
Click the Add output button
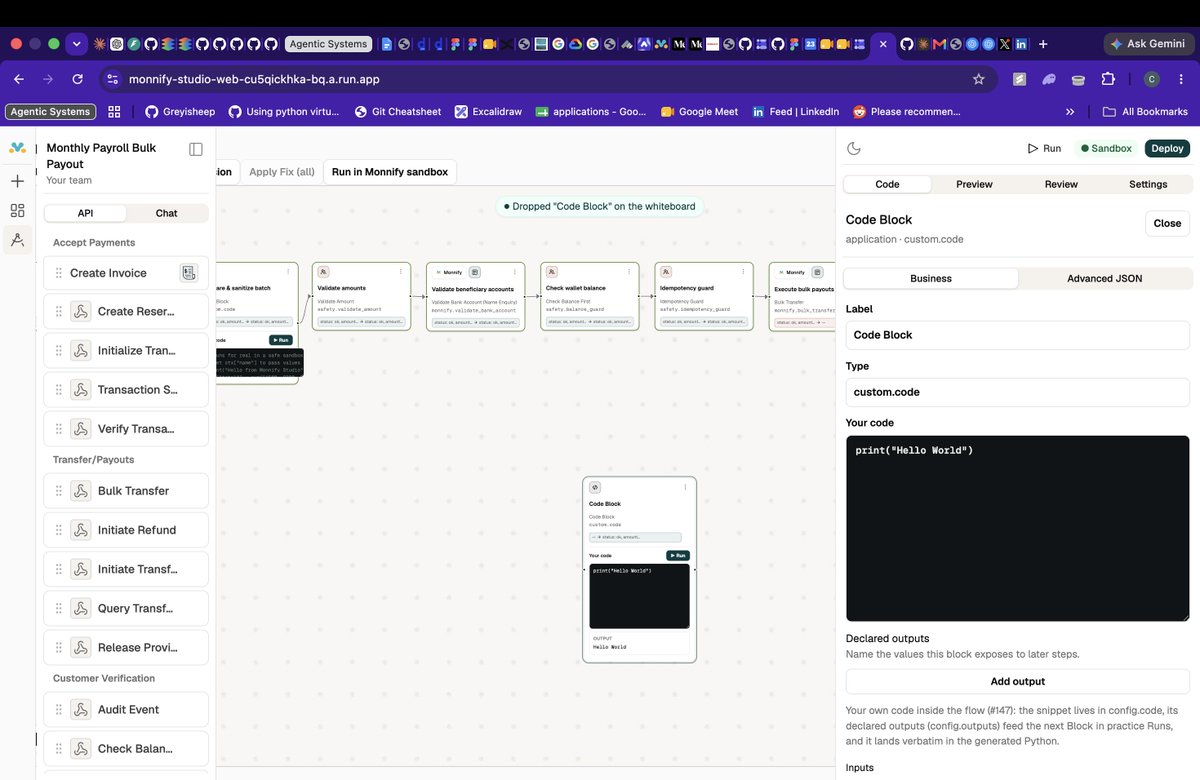[x=1018, y=681]
